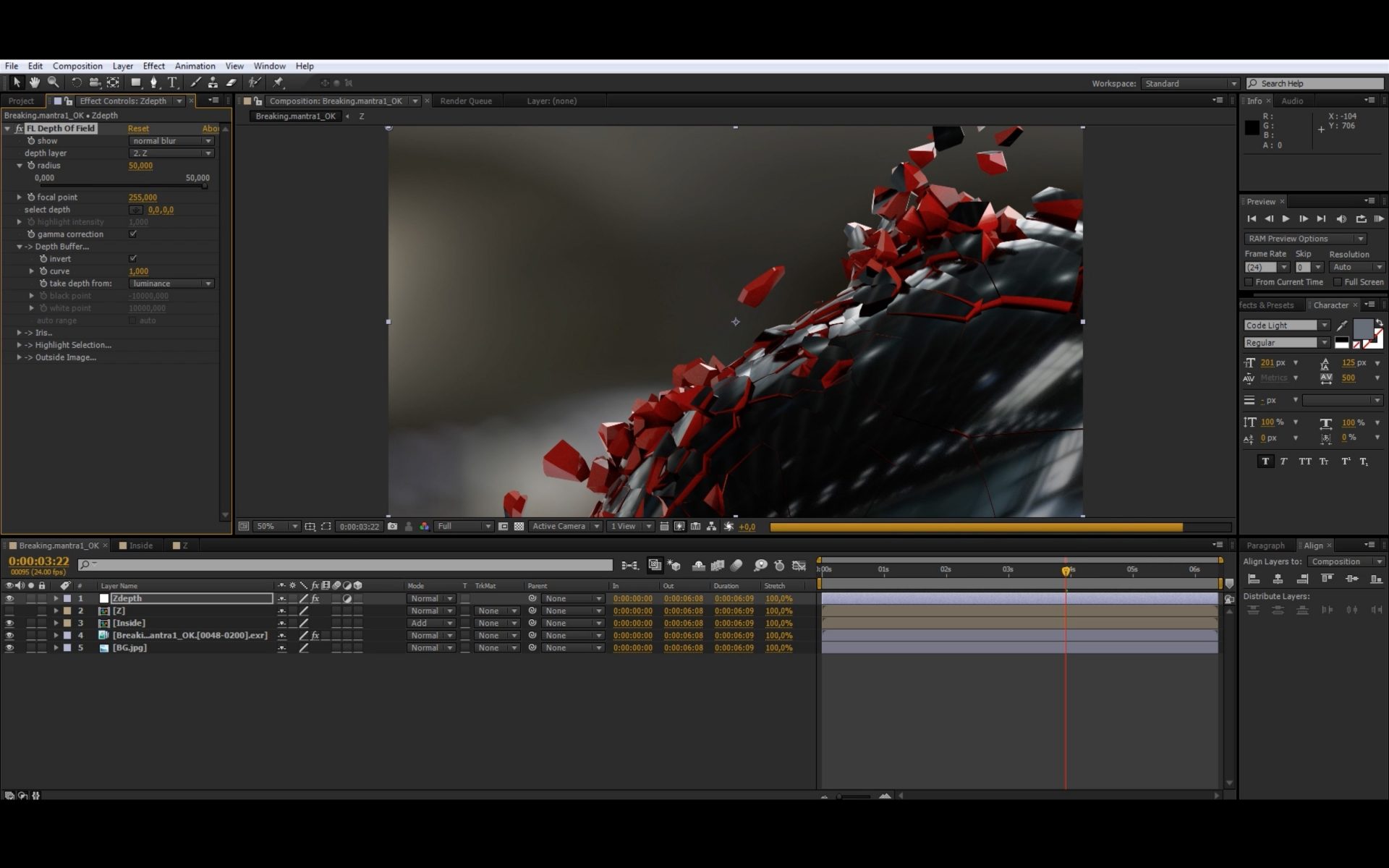
Task: Select the Eraser tool
Action: (231, 82)
